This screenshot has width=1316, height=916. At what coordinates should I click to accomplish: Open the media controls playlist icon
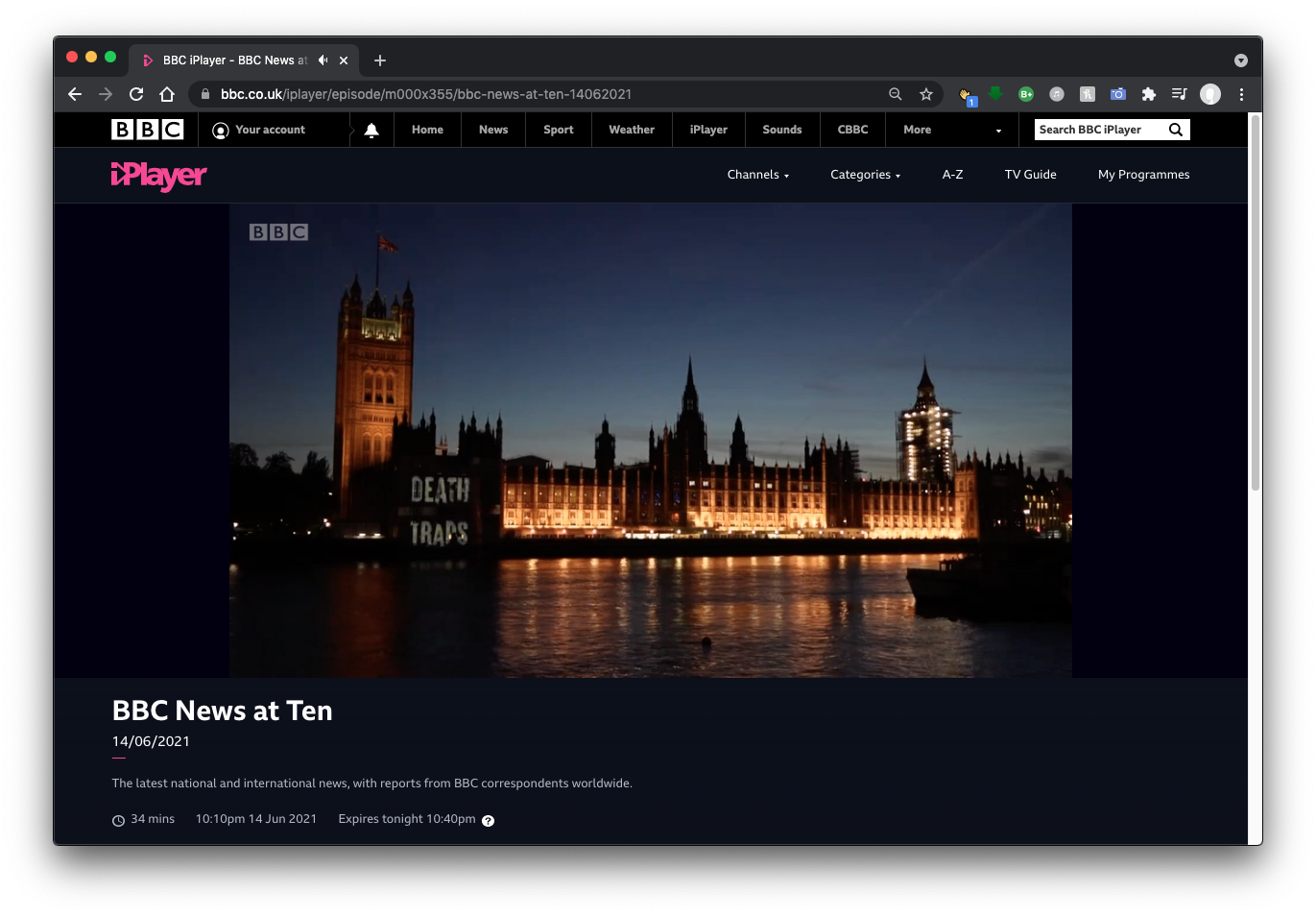1180,94
